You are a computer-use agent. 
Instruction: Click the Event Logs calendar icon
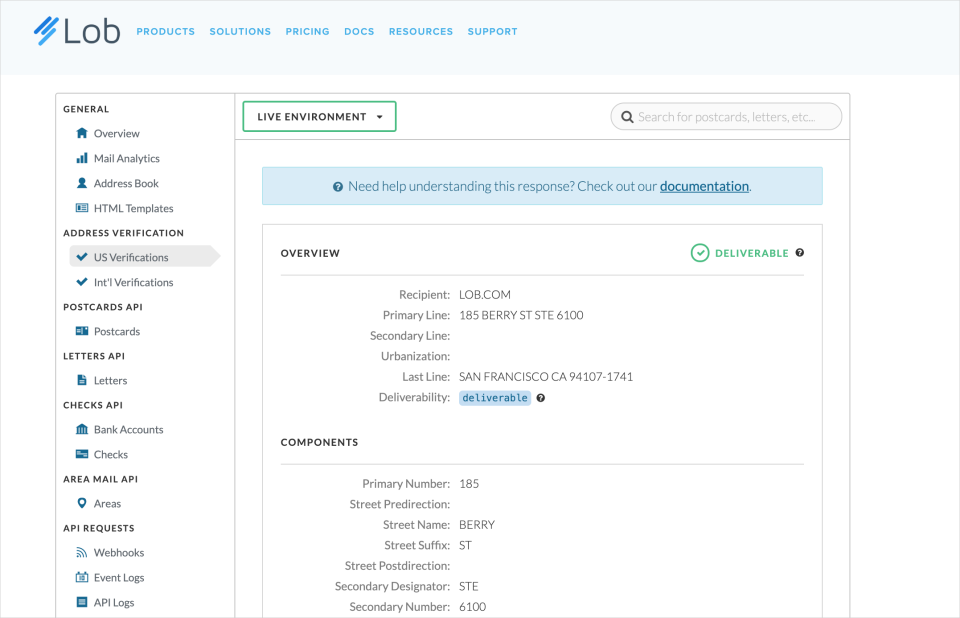82,577
